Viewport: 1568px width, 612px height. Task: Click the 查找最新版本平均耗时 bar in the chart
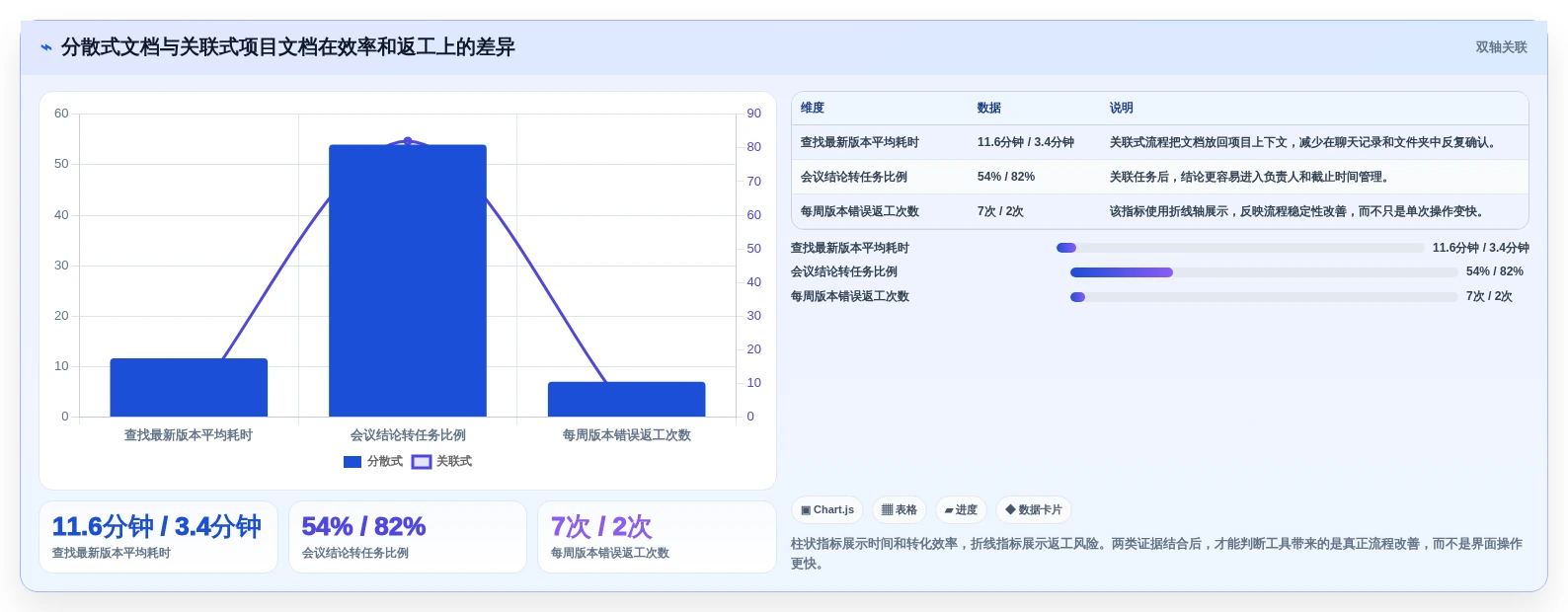[x=189, y=387]
